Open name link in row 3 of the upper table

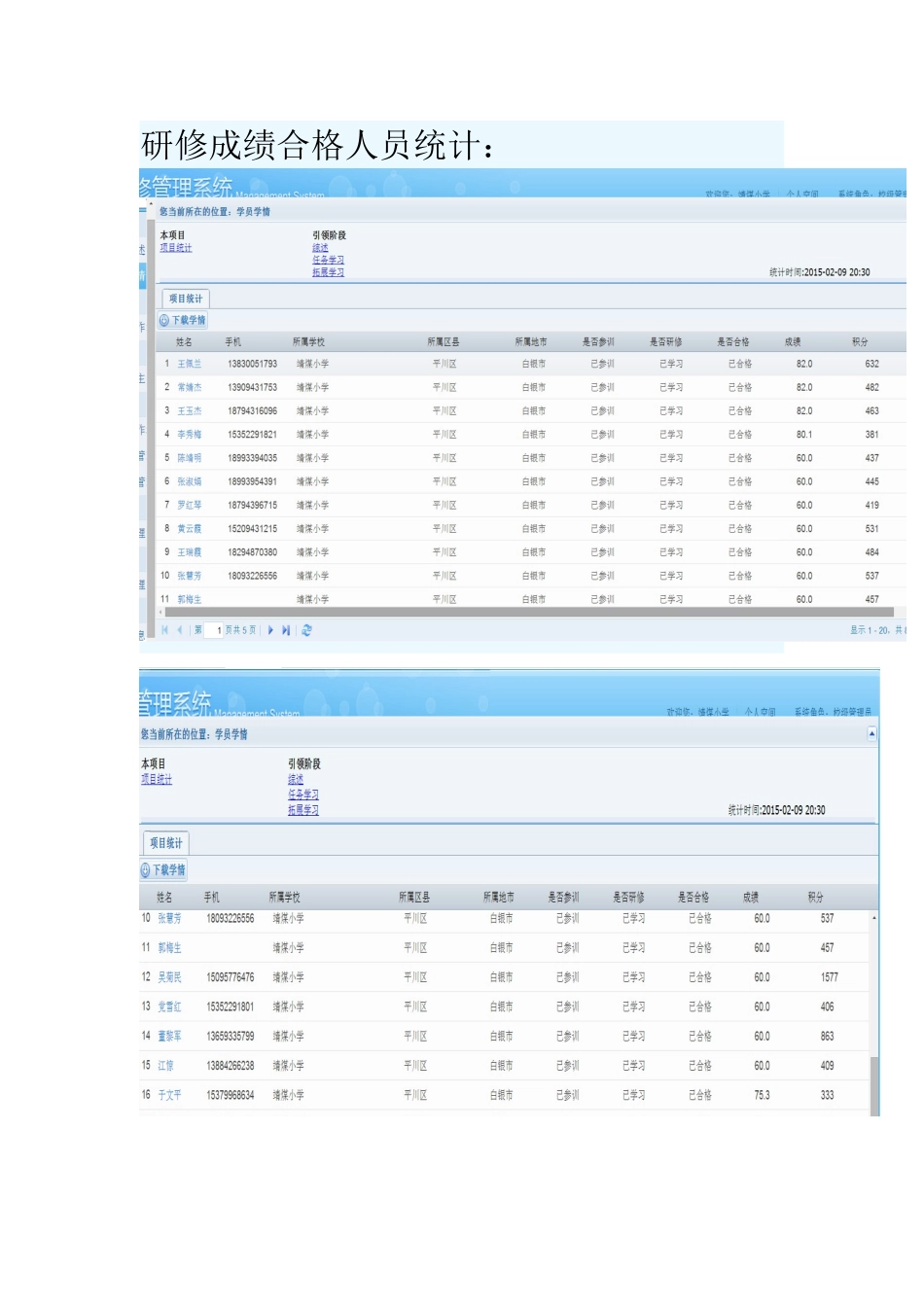pos(190,411)
